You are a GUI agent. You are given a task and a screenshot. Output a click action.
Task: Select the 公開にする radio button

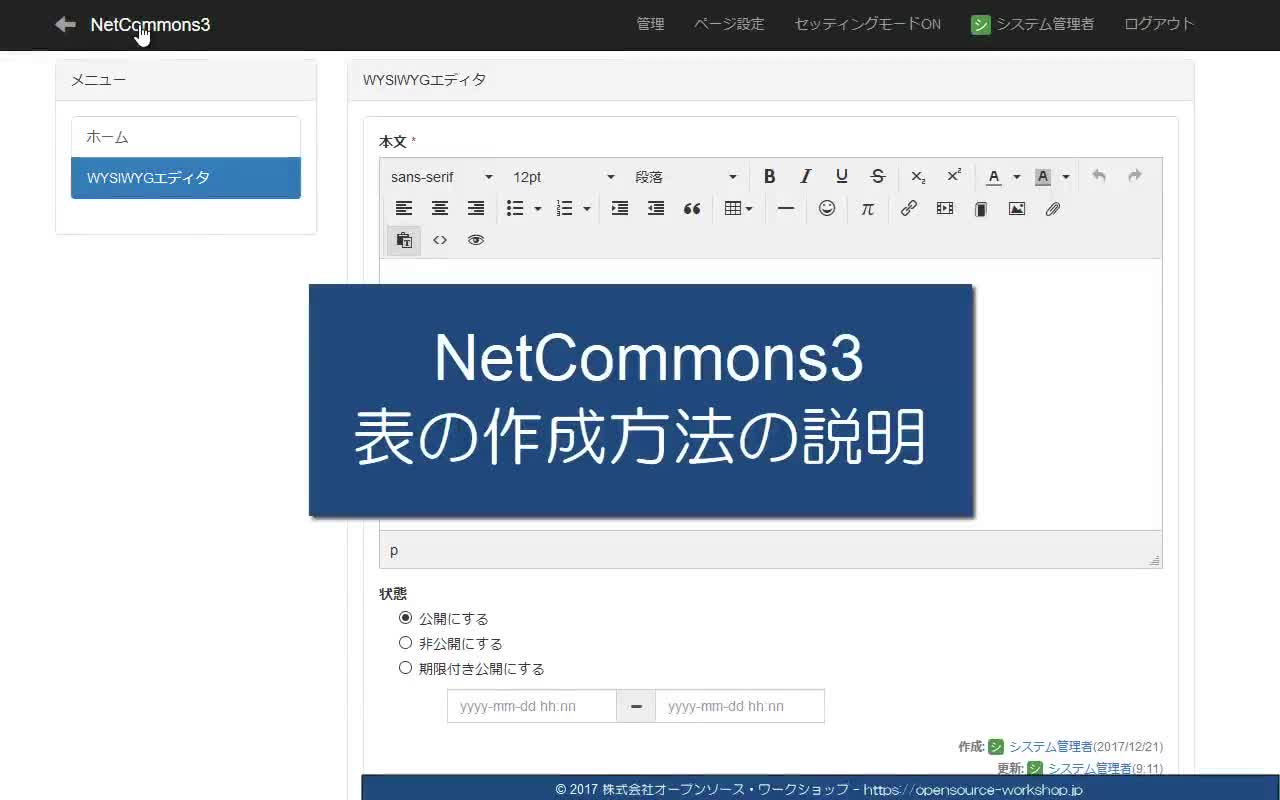pyautogui.click(x=405, y=618)
